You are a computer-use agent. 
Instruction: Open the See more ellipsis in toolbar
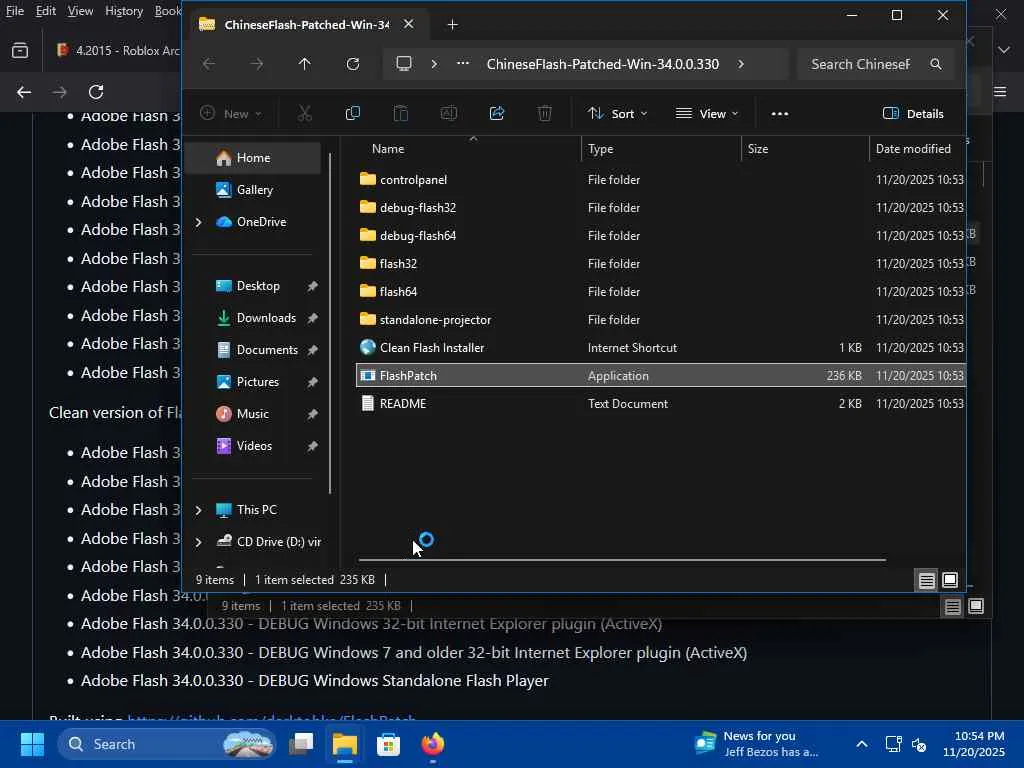point(780,114)
